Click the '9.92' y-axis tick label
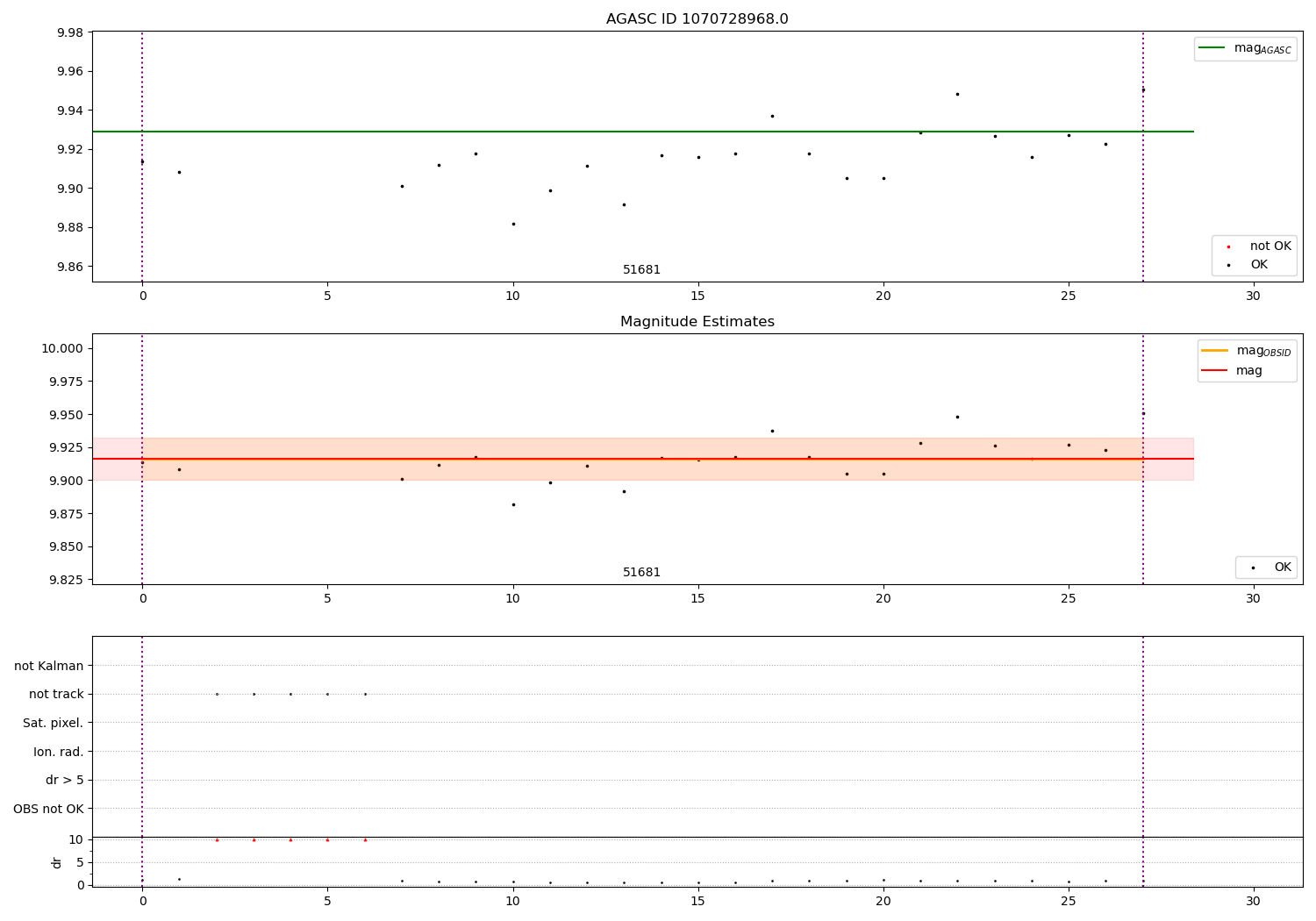This screenshot has height=921, width=1316. [69, 150]
